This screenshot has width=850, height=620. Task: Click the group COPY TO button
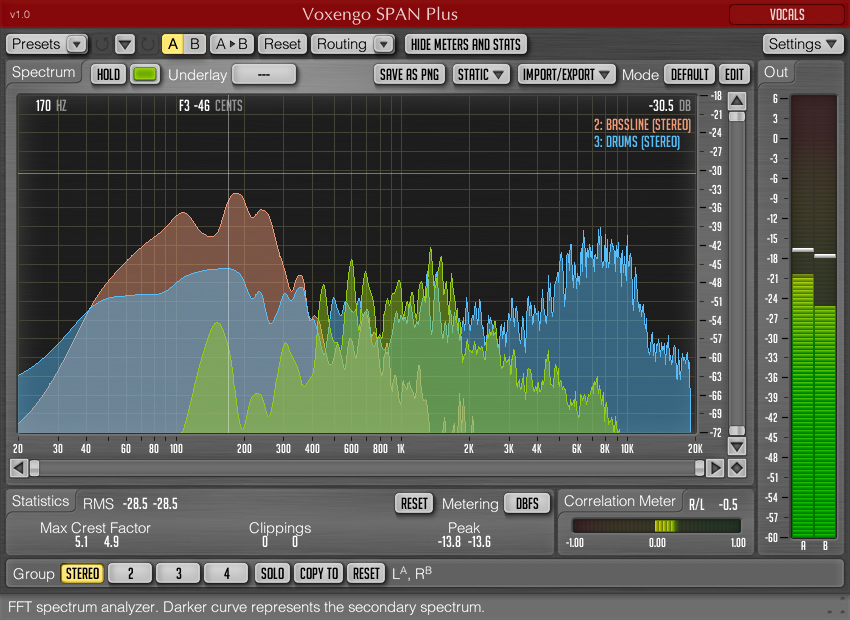[319, 573]
